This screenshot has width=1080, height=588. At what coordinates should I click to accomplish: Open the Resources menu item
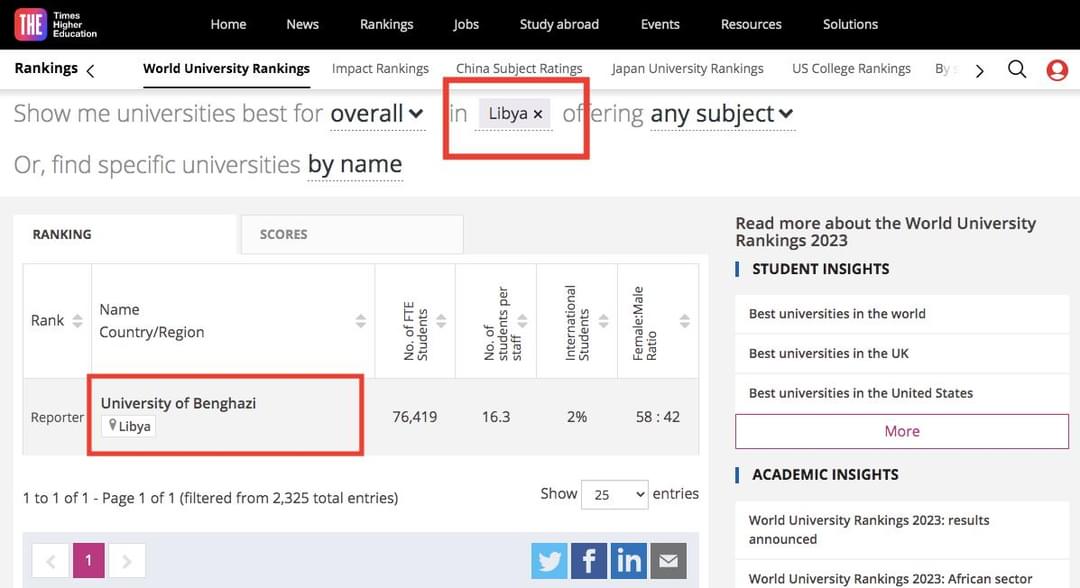click(751, 24)
